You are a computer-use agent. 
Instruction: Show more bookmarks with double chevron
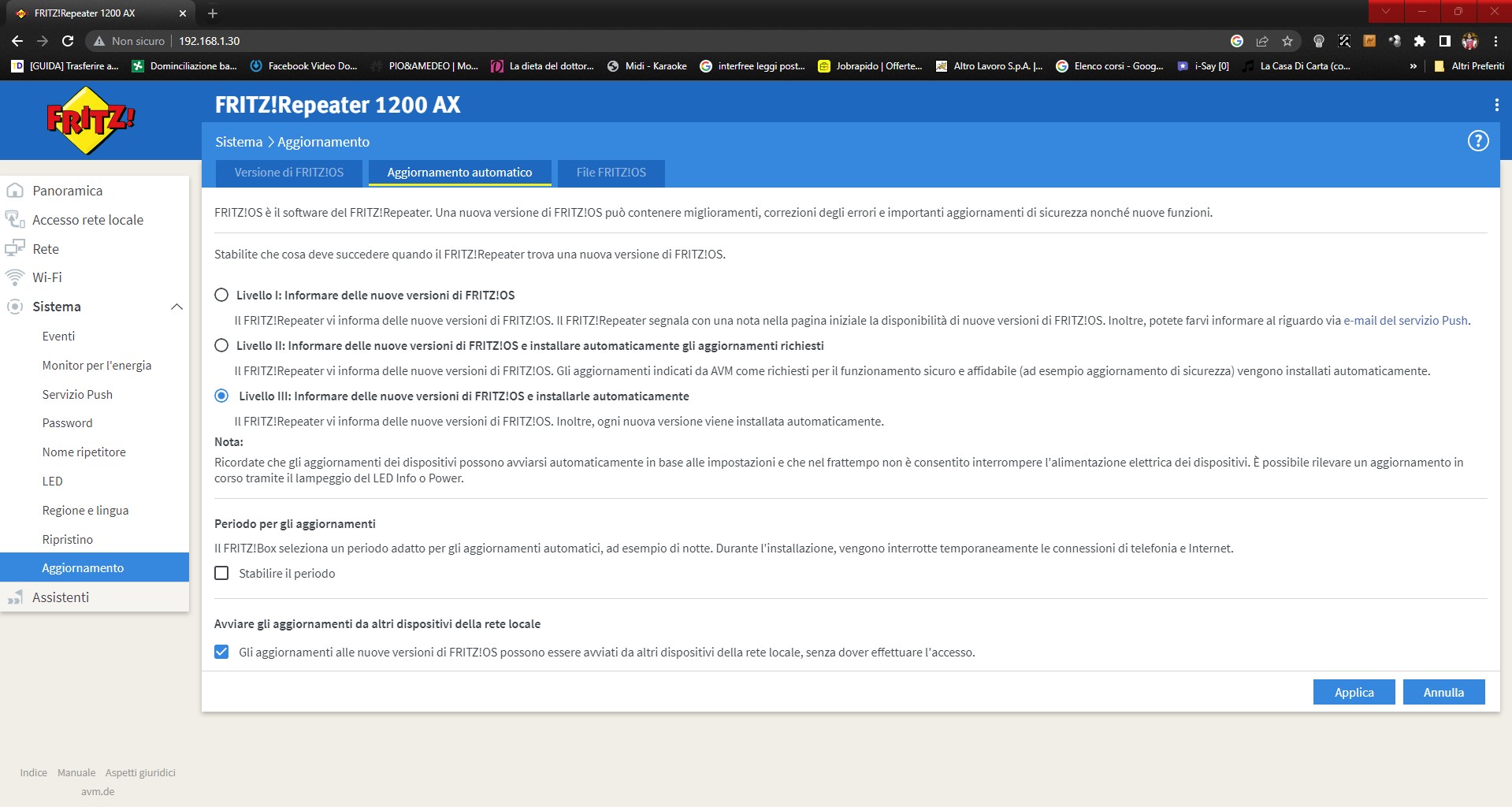1414,66
